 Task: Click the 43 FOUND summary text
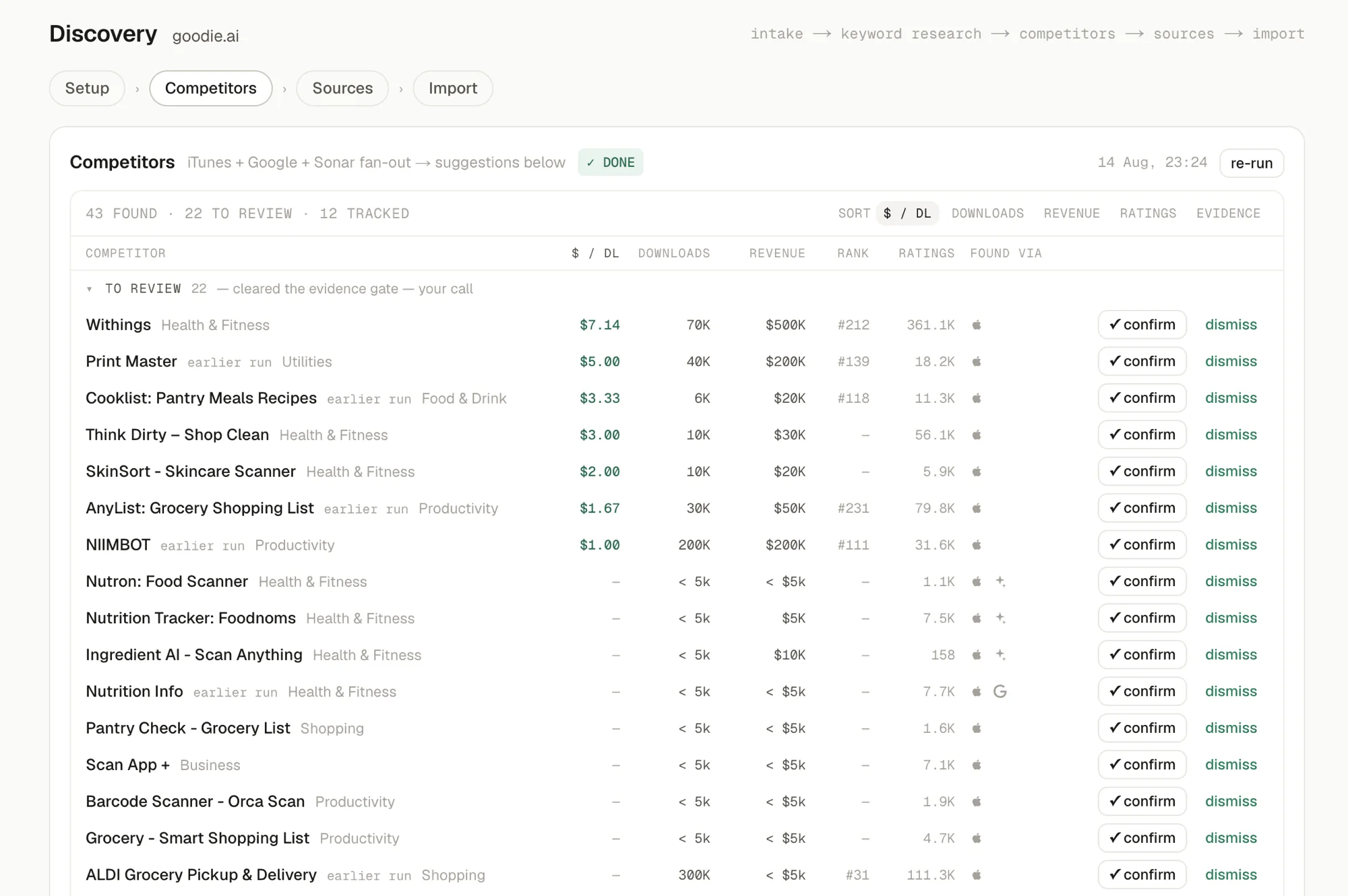(121, 214)
